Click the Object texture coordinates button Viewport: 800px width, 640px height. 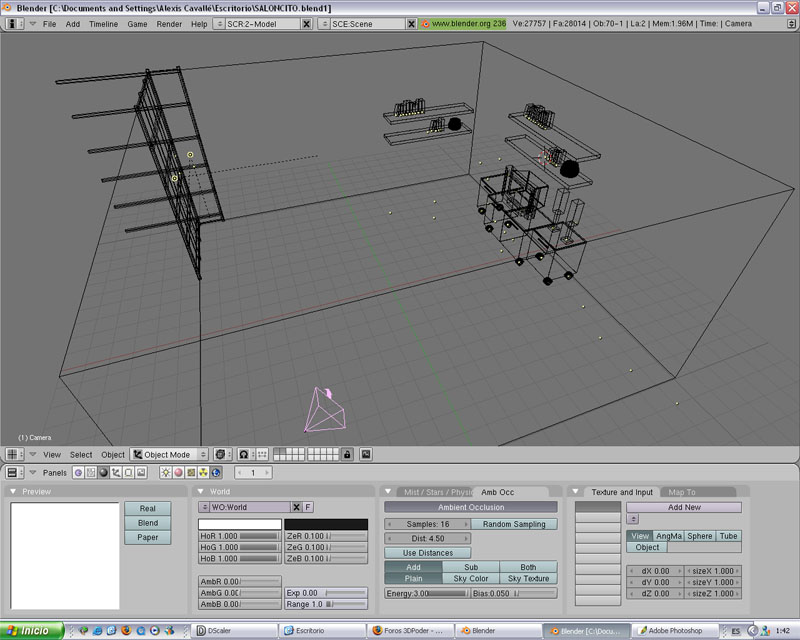(647, 547)
